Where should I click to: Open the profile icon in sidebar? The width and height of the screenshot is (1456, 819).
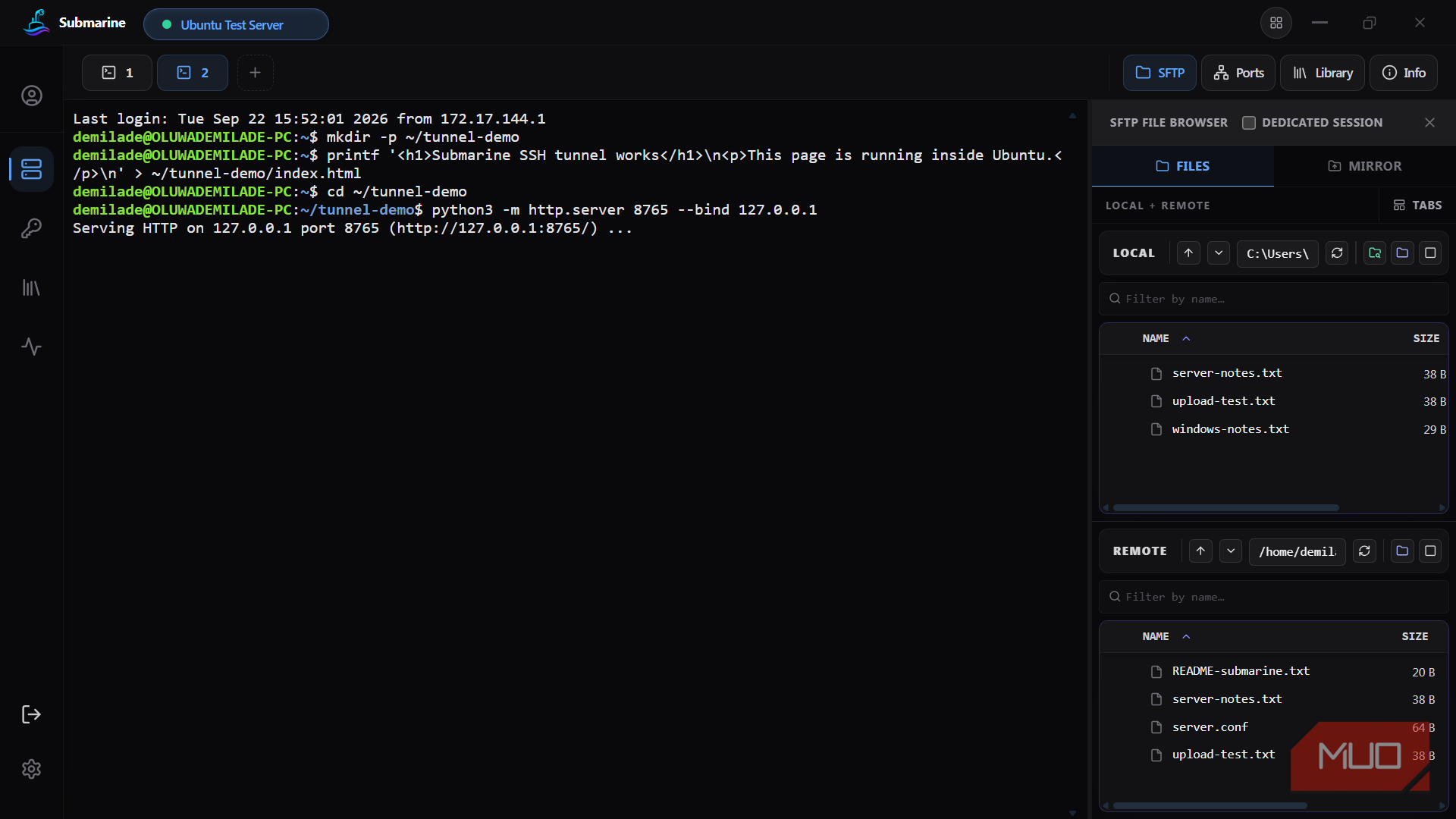[31, 96]
